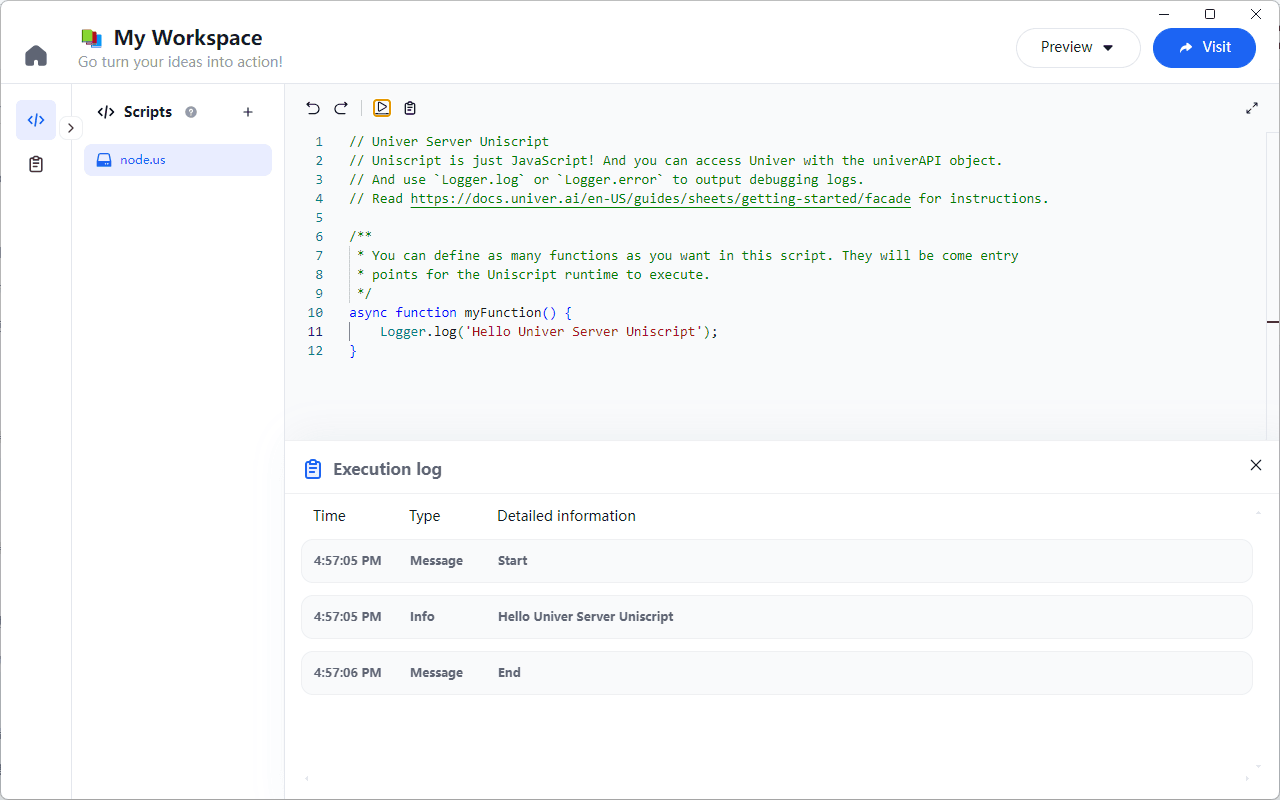Open the clipboard log sidebar icon
The height and width of the screenshot is (800, 1280).
click(36, 164)
